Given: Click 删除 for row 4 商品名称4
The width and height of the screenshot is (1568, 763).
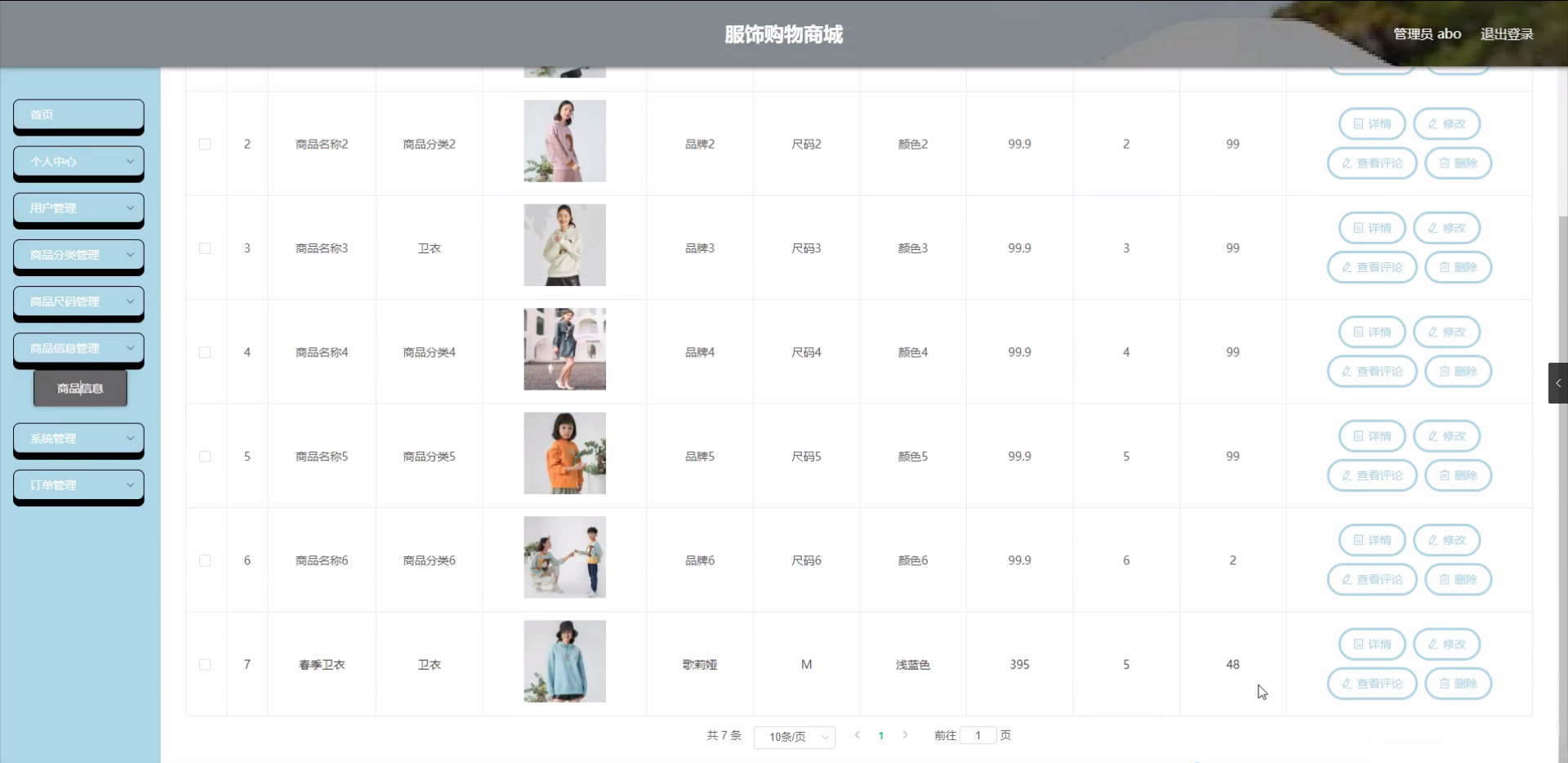Looking at the screenshot, I should coord(1458,371).
